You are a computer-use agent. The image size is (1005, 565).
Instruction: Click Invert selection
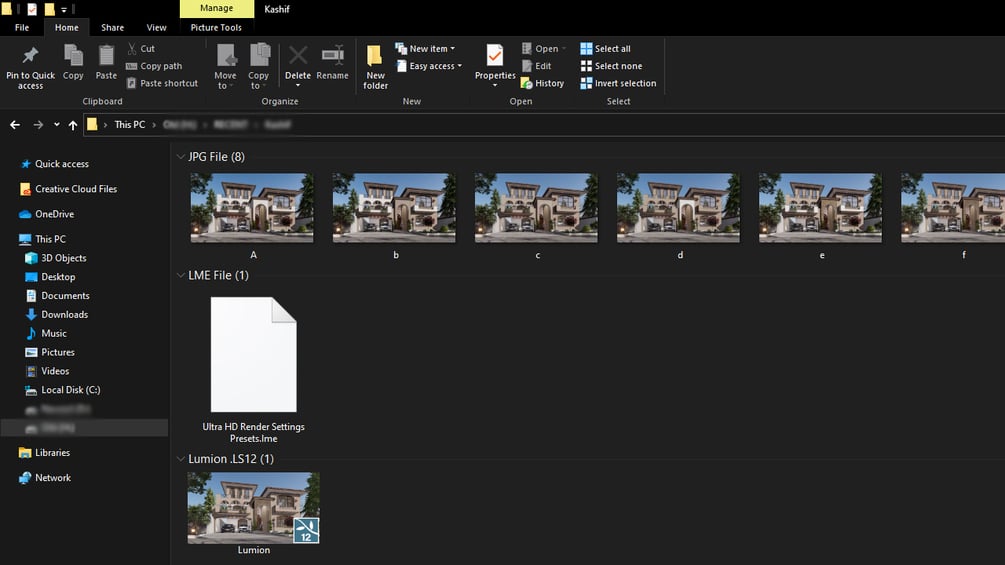(619, 83)
